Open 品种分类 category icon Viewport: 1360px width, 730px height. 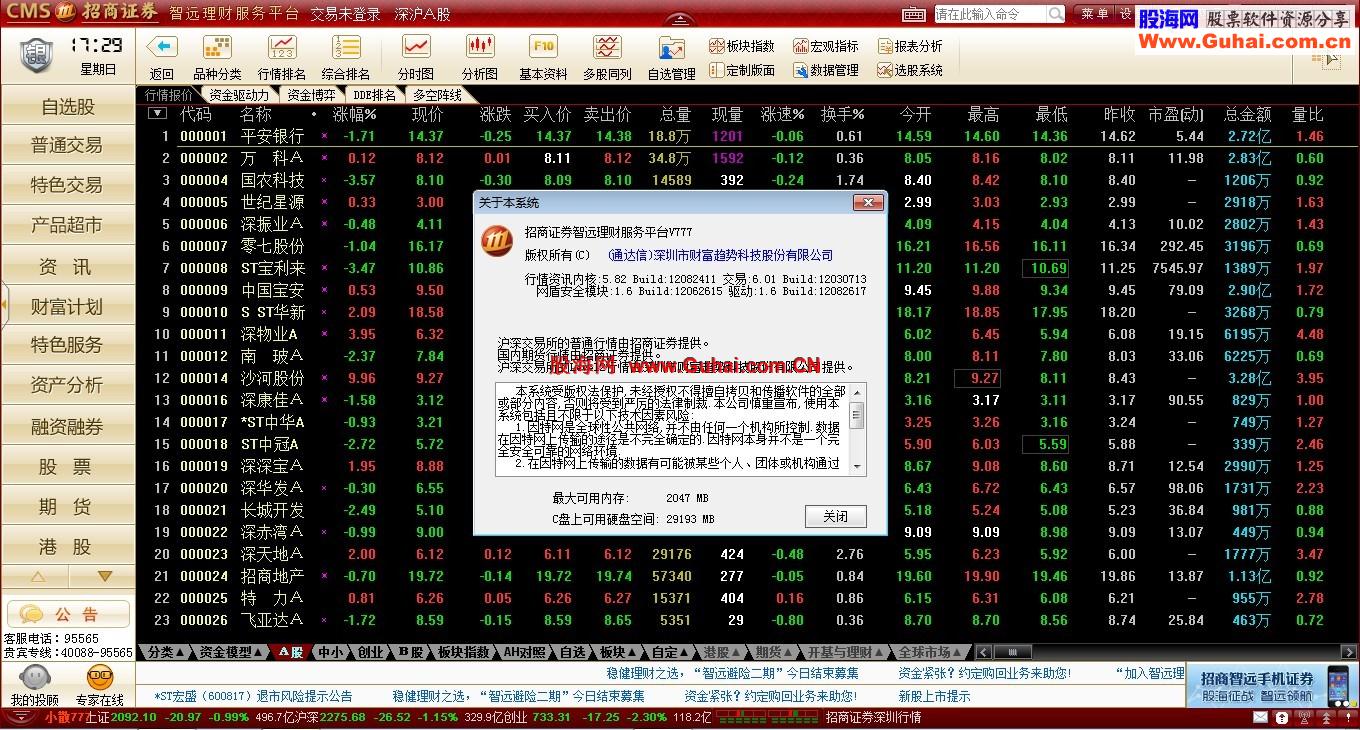click(x=217, y=47)
